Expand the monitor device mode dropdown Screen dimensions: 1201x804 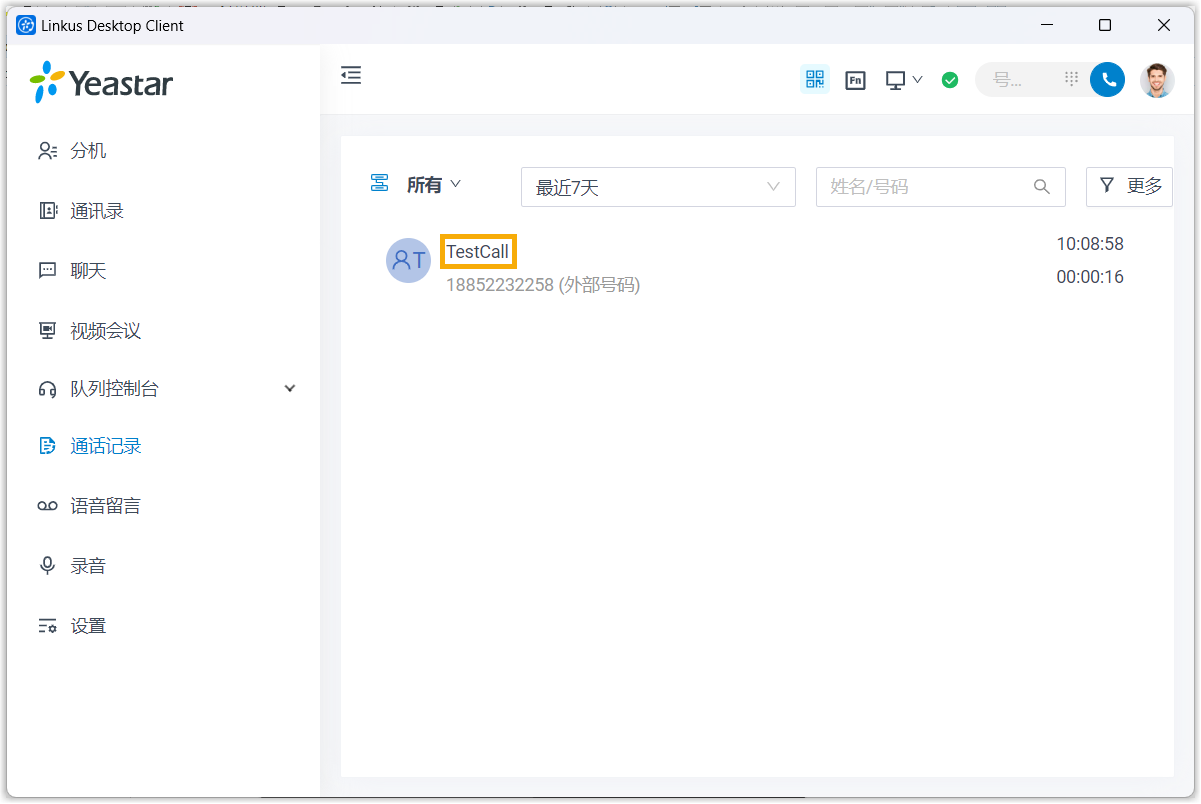click(x=904, y=80)
